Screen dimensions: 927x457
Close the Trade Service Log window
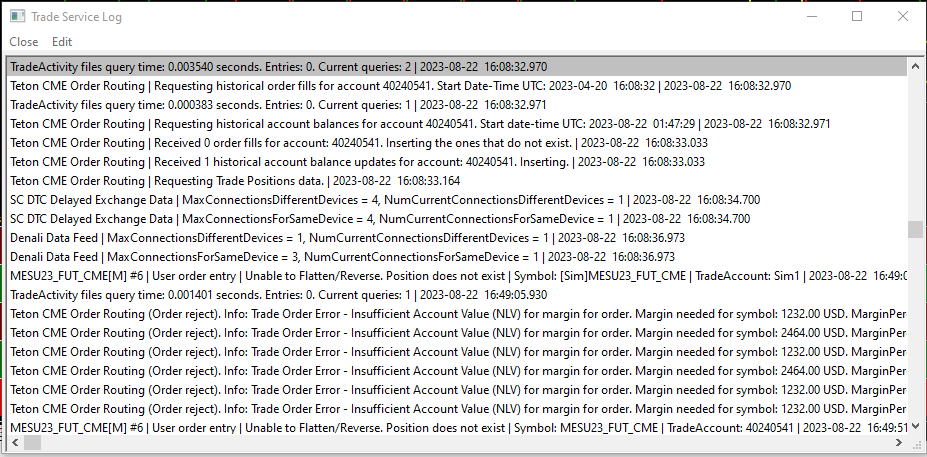pos(903,17)
